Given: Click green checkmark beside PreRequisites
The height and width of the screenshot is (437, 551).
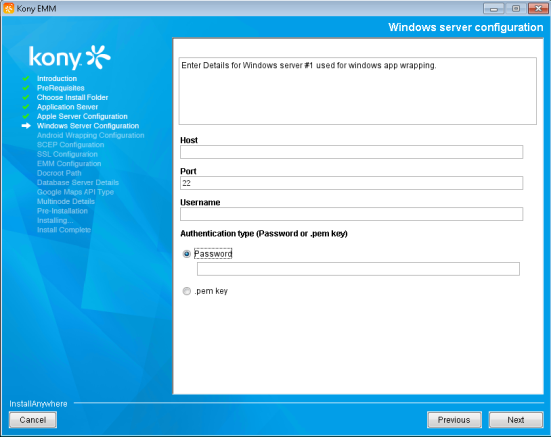Looking at the screenshot, I should (26, 88).
